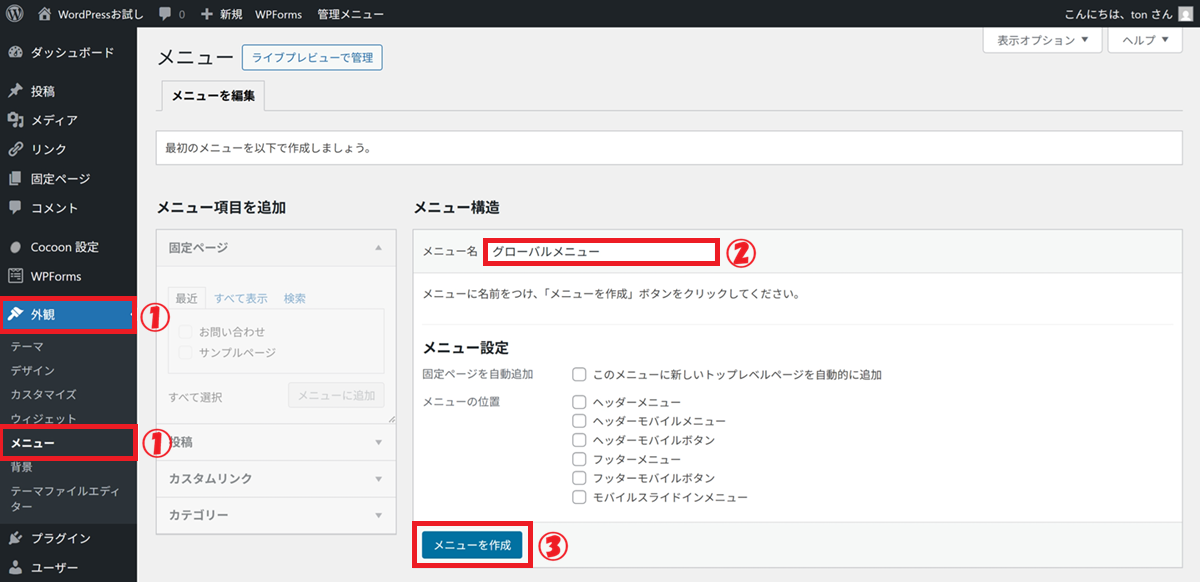The width and height of the screenshot is (1200, 582).
Task: Open the ダッシュボード dashboard icon
Action: tap(15, 52)
